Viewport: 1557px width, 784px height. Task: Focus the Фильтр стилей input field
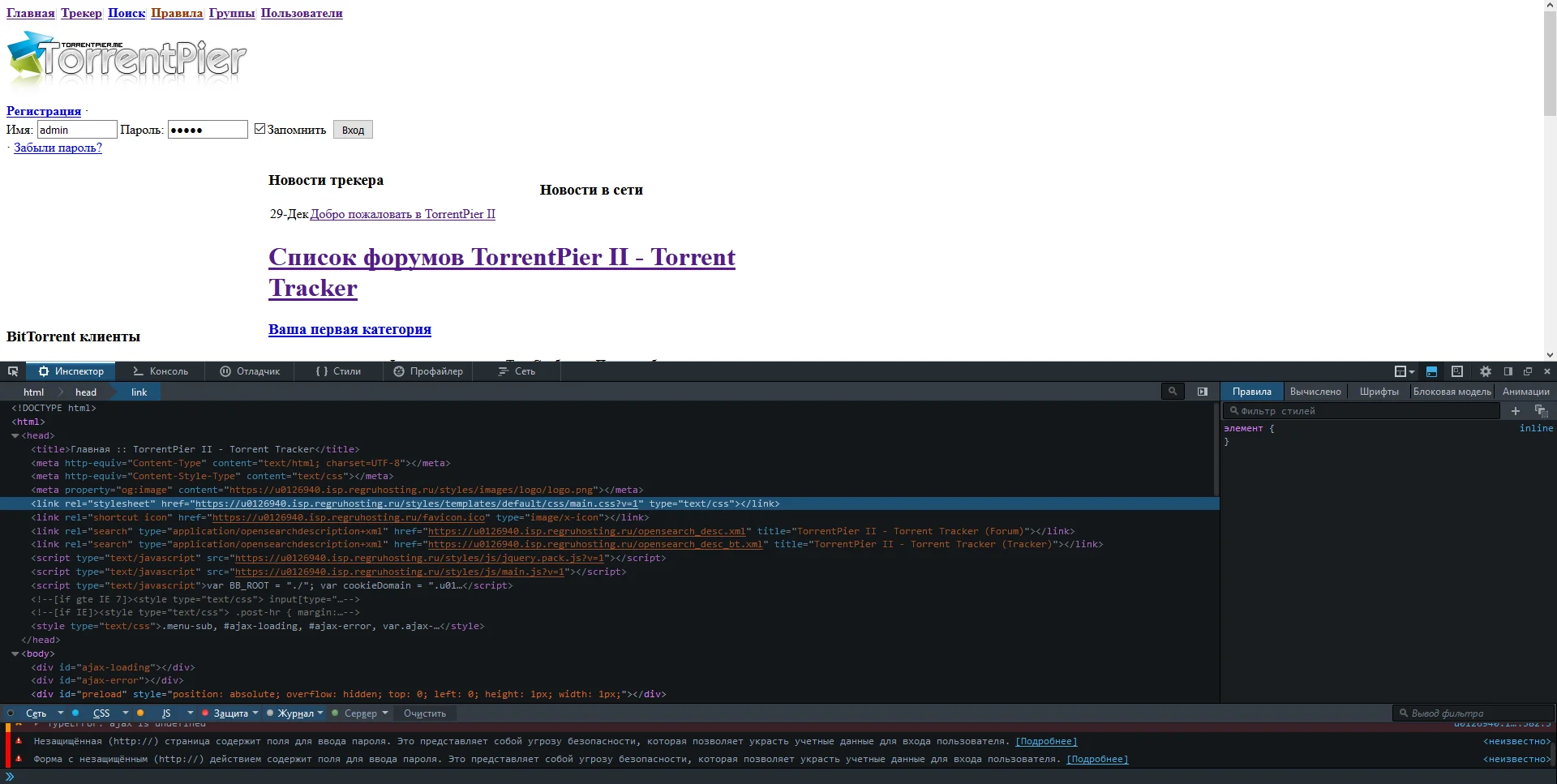(1362, 411)
